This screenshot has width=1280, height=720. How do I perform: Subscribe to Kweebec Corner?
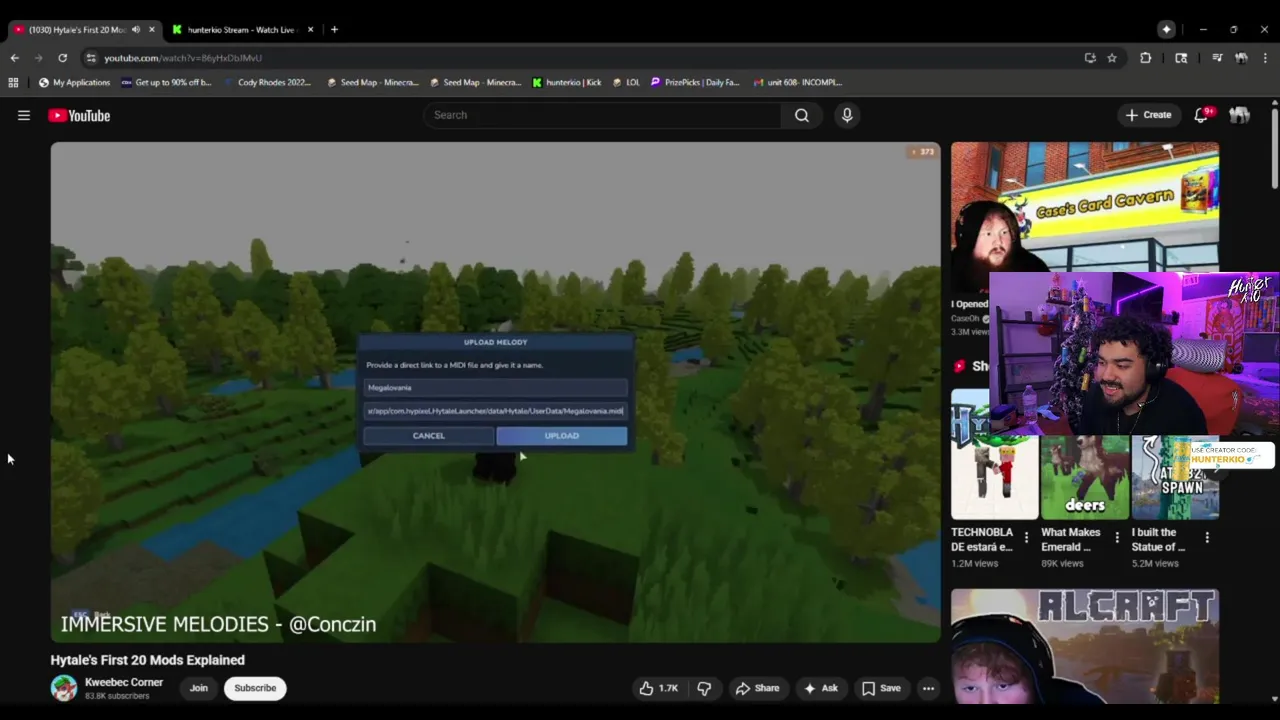tap(255, 688)
